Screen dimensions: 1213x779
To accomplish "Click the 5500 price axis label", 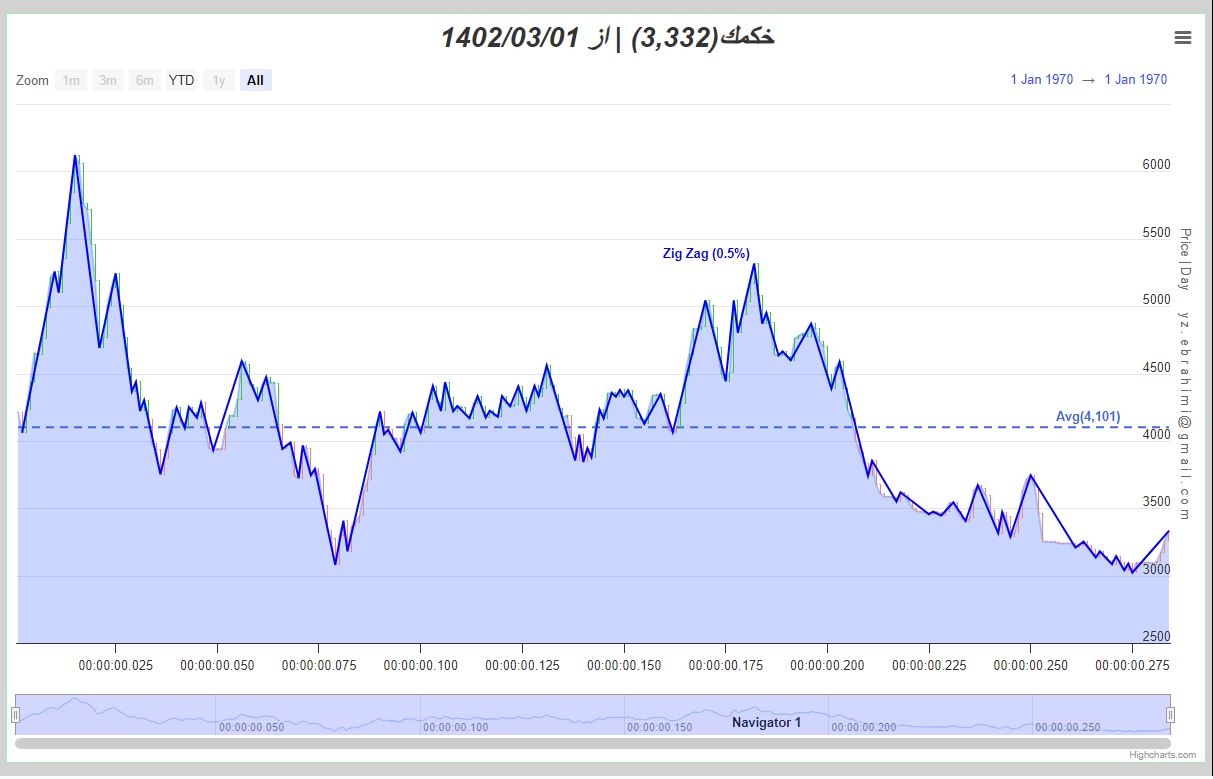I will point(1156,233).
